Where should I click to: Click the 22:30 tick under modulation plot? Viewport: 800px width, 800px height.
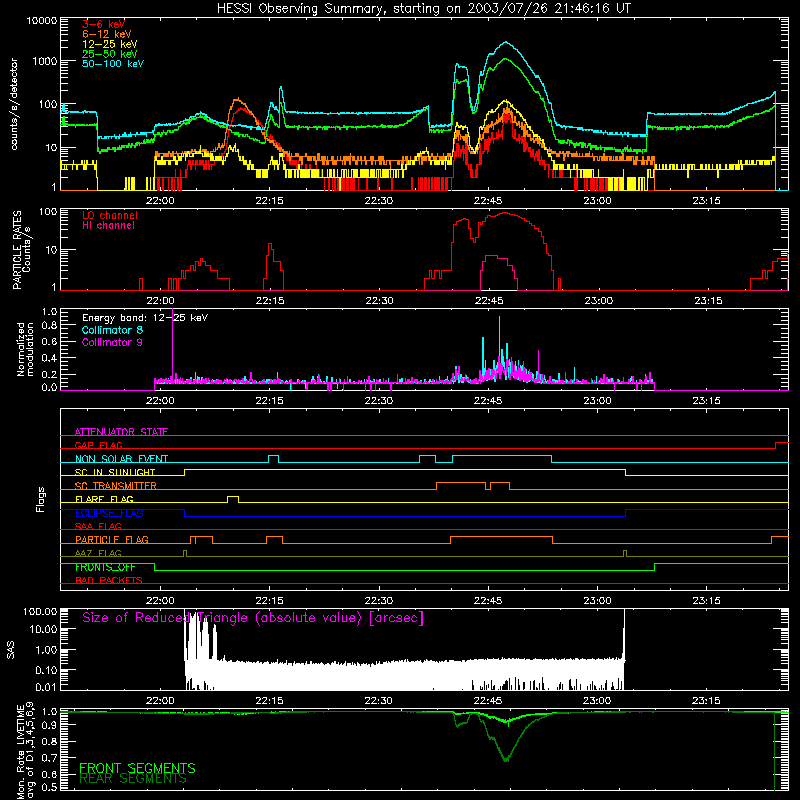click(x=379, y=401)
